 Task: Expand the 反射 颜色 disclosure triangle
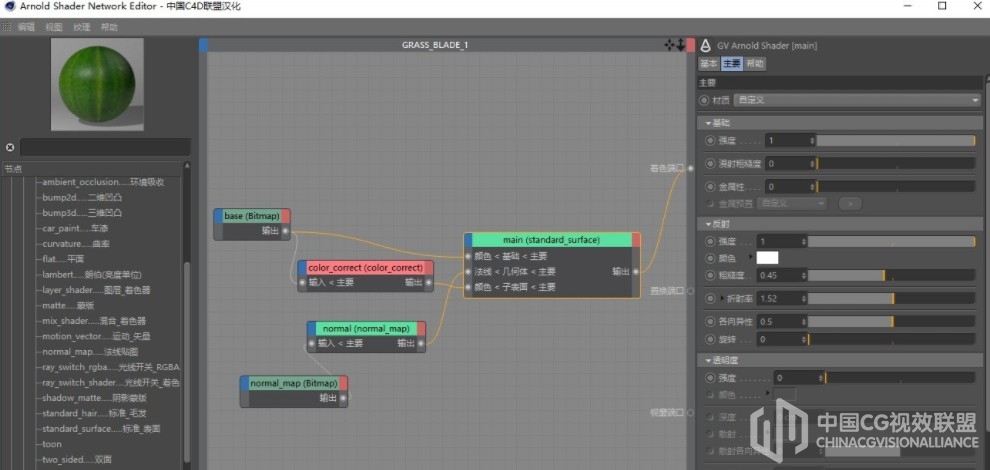pos(750,256)
